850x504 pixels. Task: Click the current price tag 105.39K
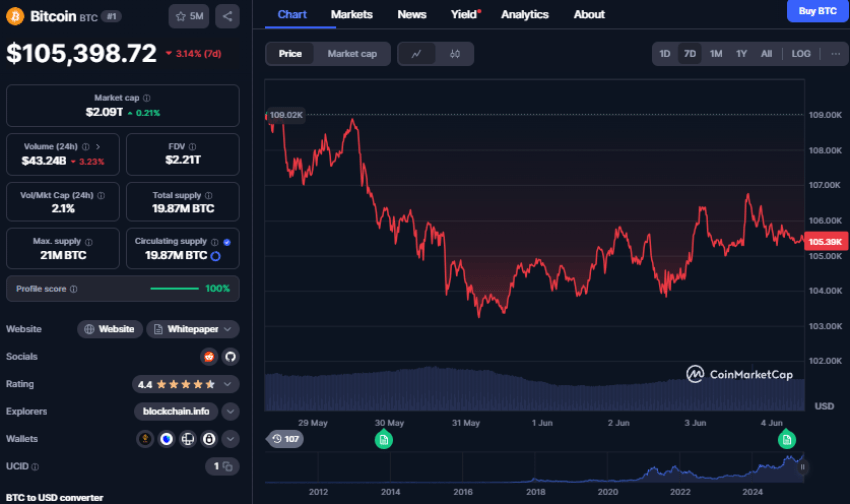(825, 242)
